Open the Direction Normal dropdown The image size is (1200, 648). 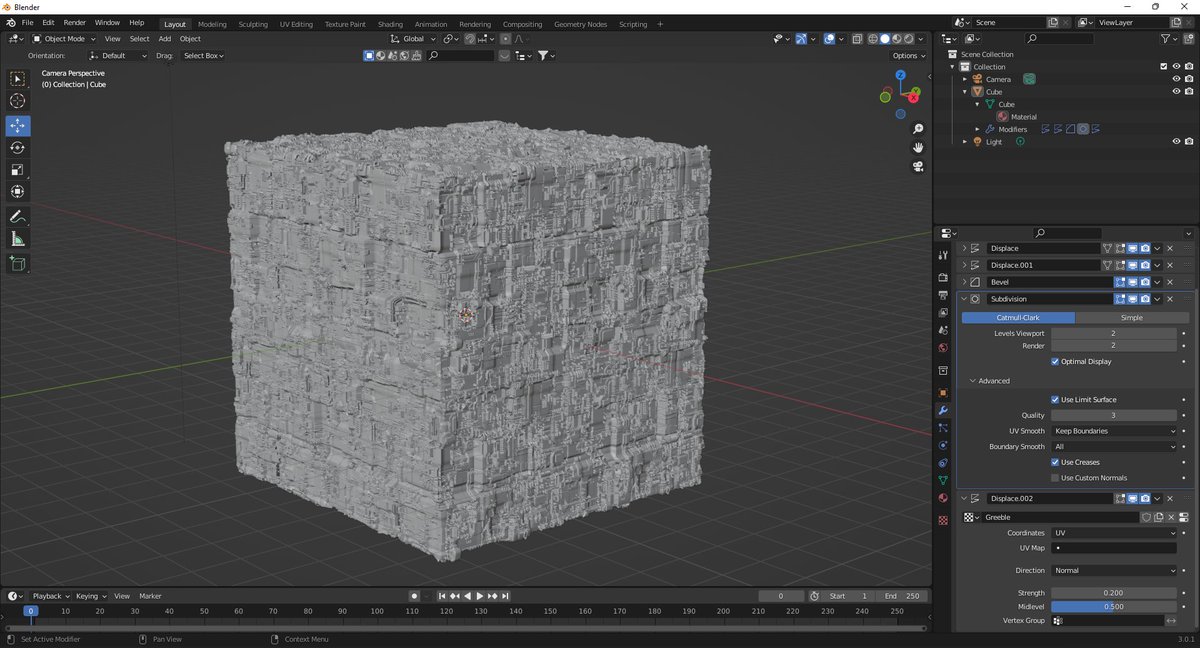click(x=1114, y=571)
